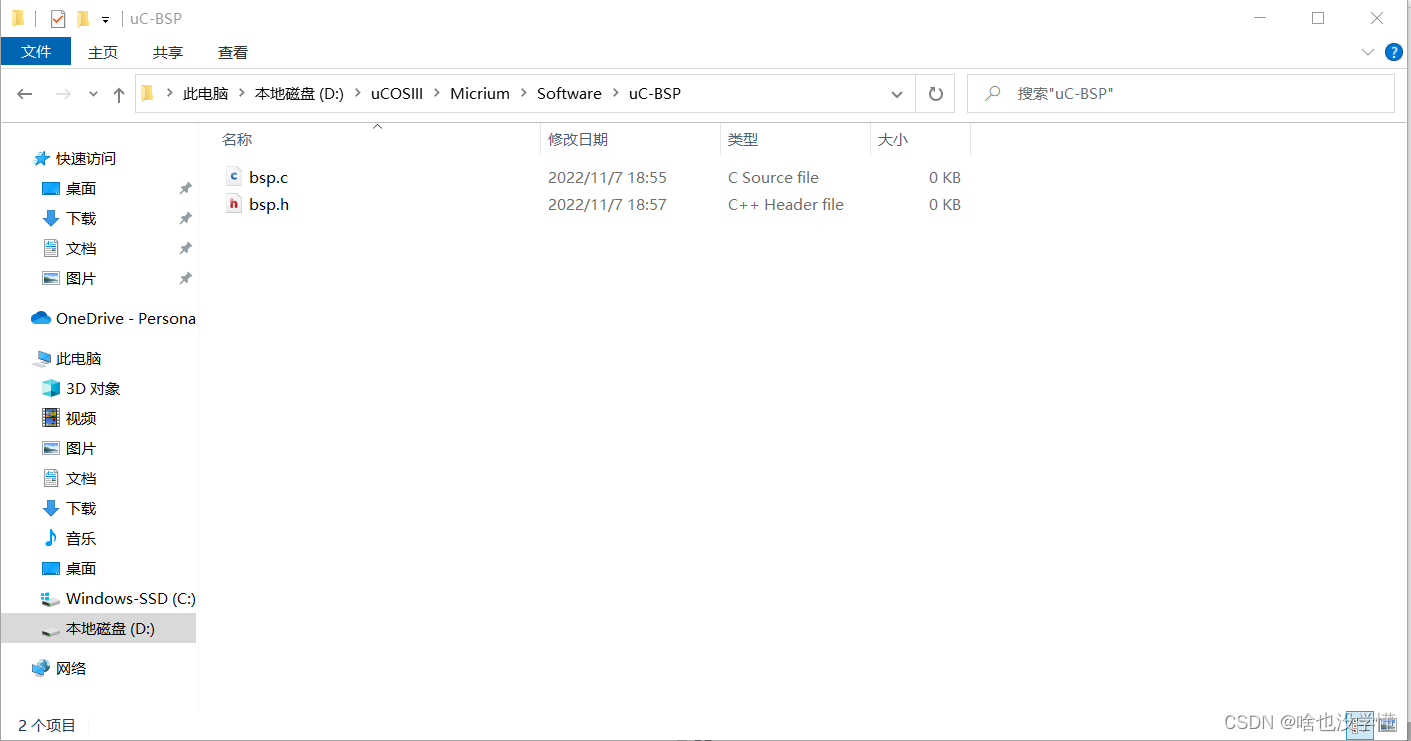This screenshot has height=741, width=1411.
Task: Click 此电脑 in the address path
Action: [x=205, y=93]
